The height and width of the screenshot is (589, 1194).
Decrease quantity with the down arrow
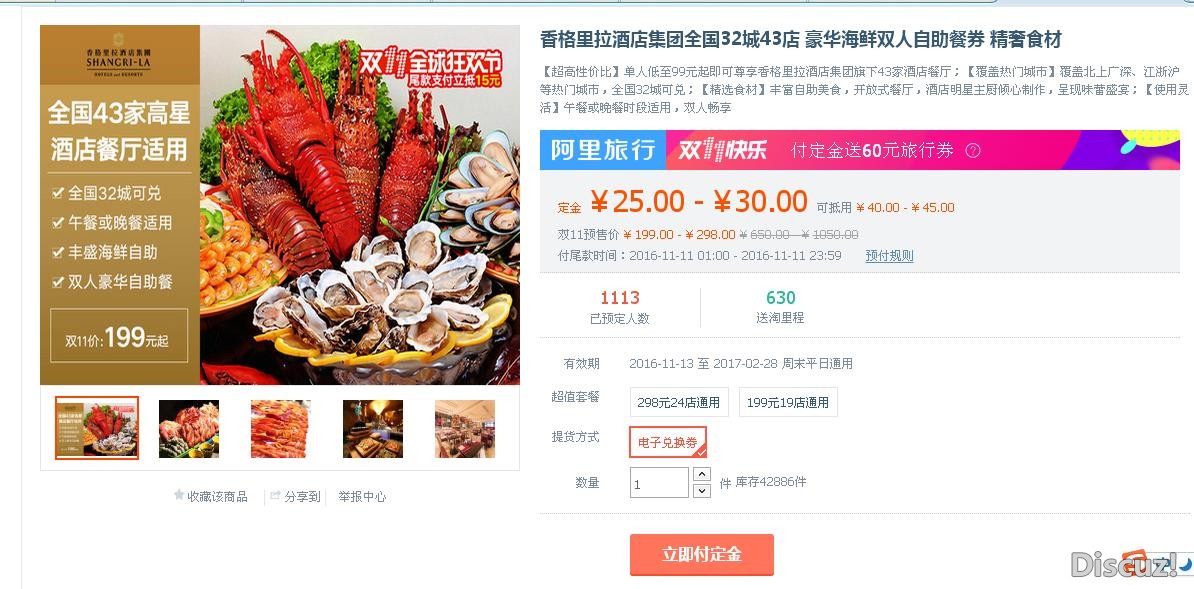tap(702, 491)
